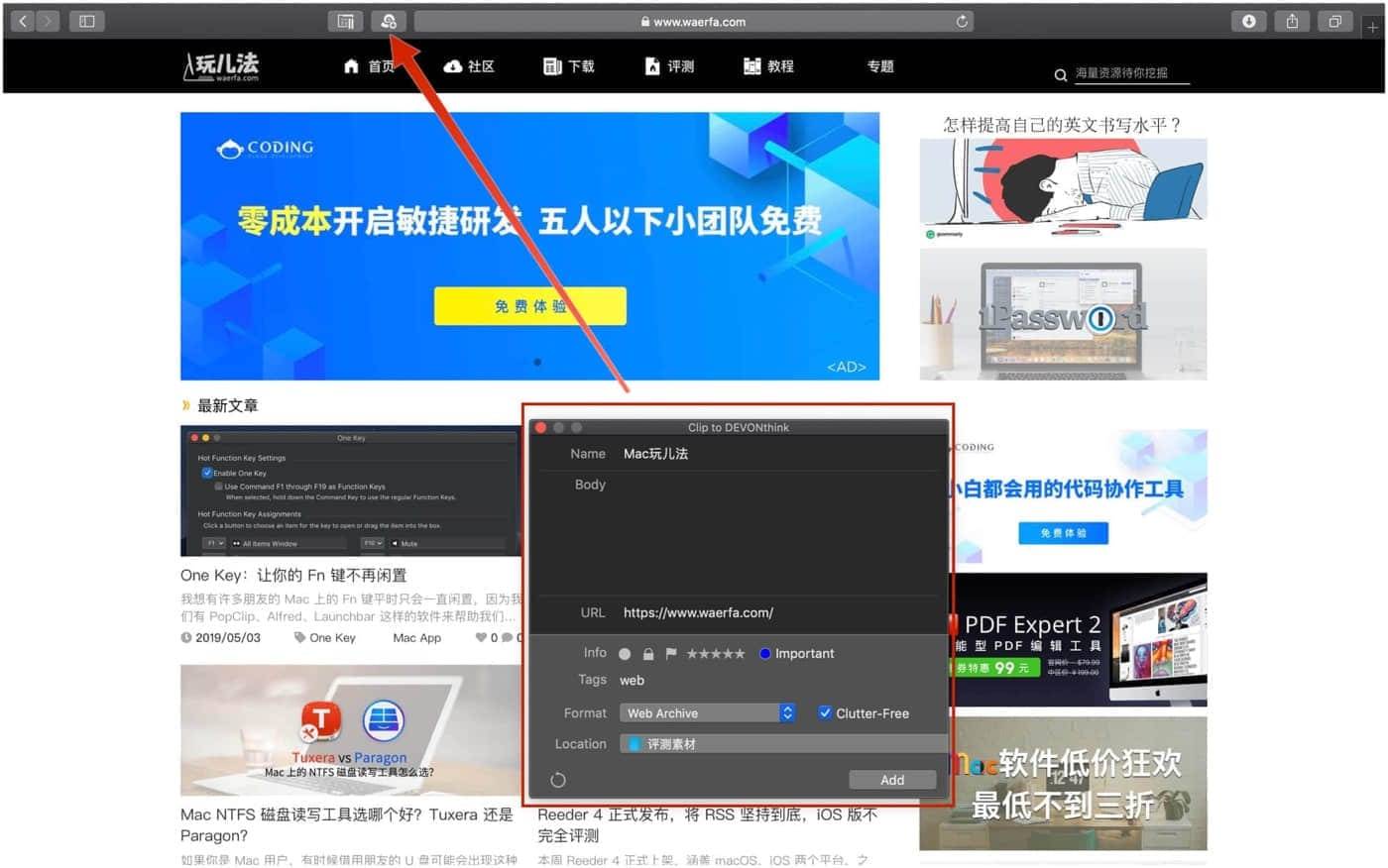Click the web tag in the Tags field
The width and height of the screenshot is (1388, 868).
click(632, 681)
